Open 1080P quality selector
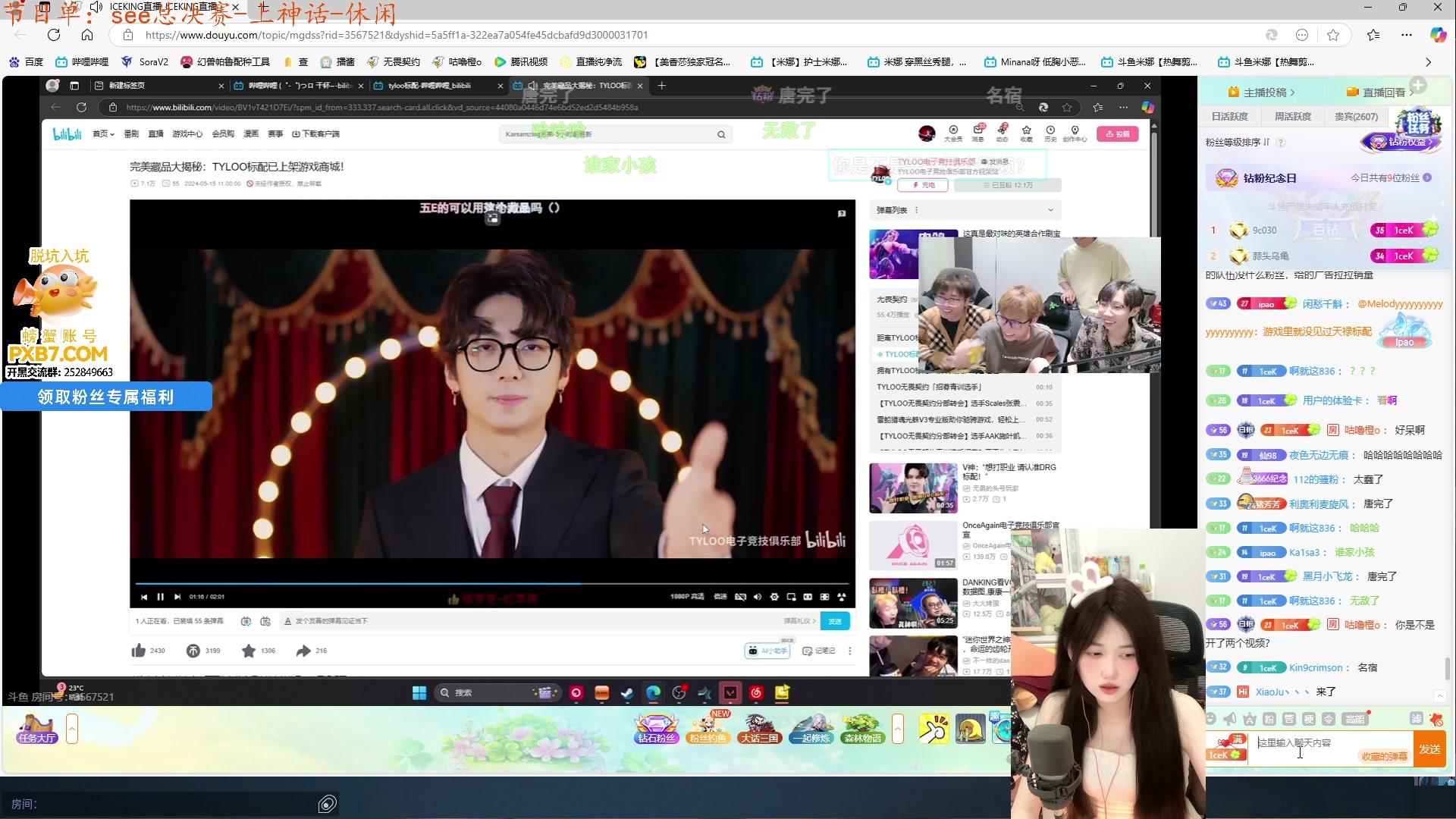Viewport: 1456px width, 819px height. pos(687,597)
